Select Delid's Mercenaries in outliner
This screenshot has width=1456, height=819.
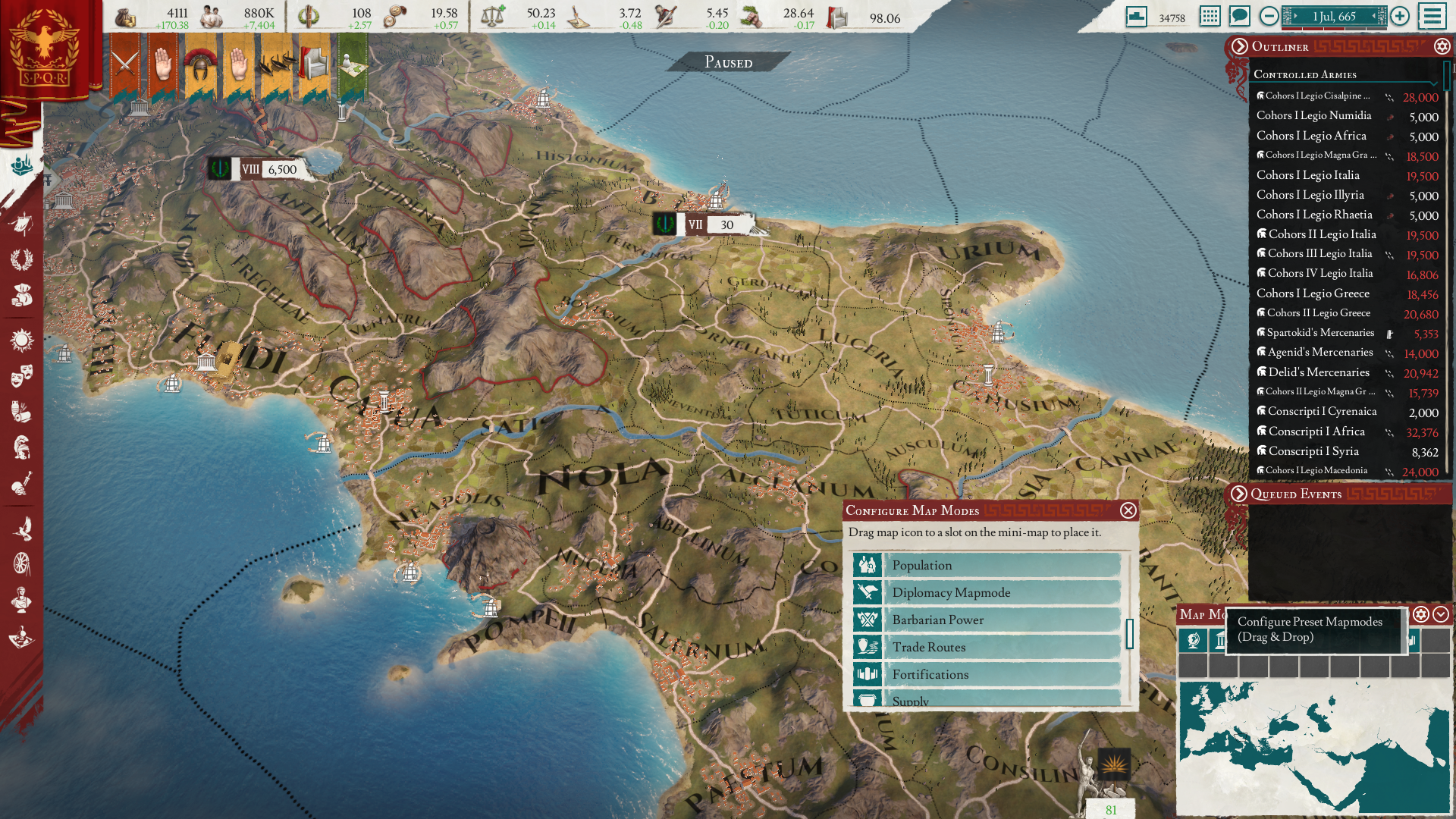(x=1347, y=372)
